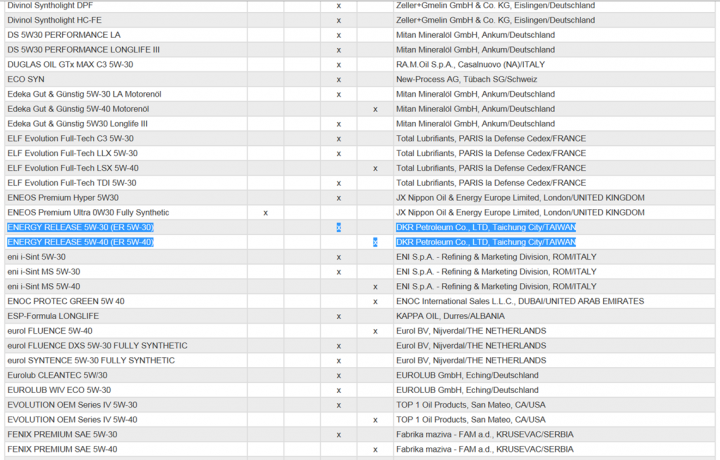This screenshot has width=720, height=460.
Task: Click x mark in ELF Full-Tech LSX 5W-40 row
Action: pyautogui.click(x=375, y=168)
